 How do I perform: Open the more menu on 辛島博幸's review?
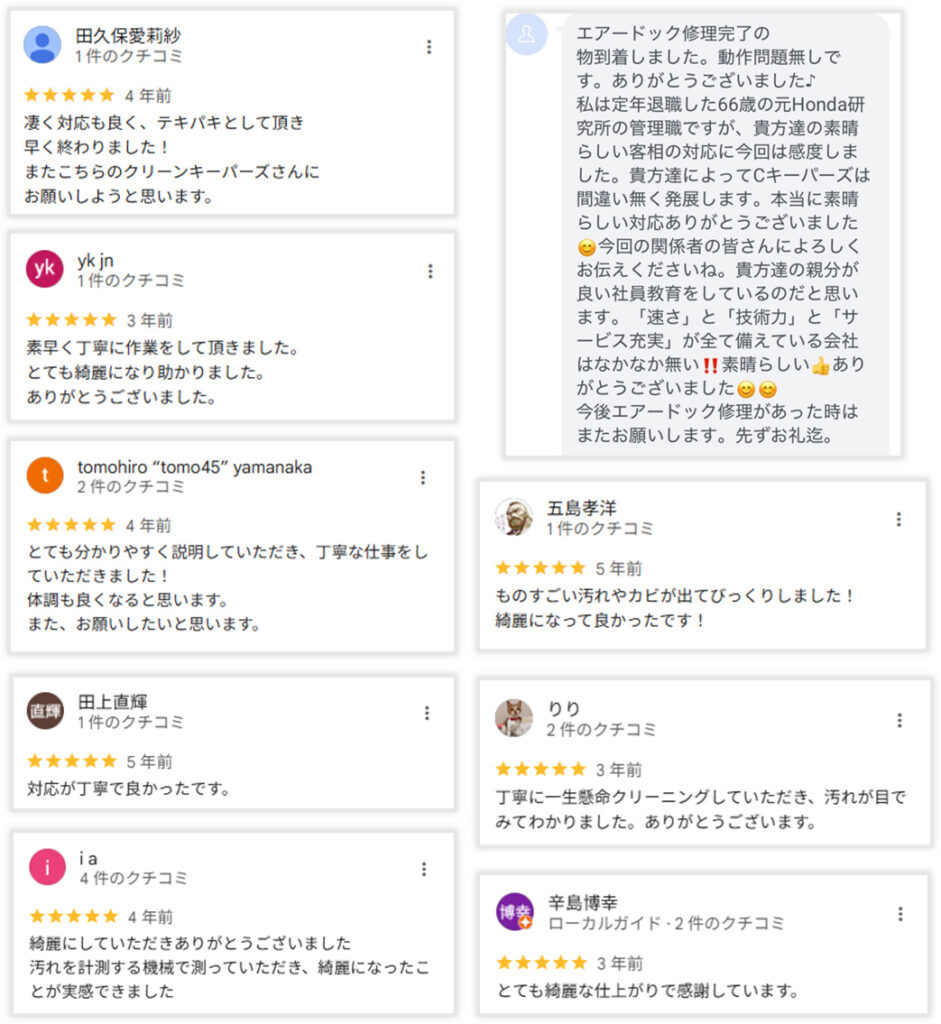[x=901, y=914]
